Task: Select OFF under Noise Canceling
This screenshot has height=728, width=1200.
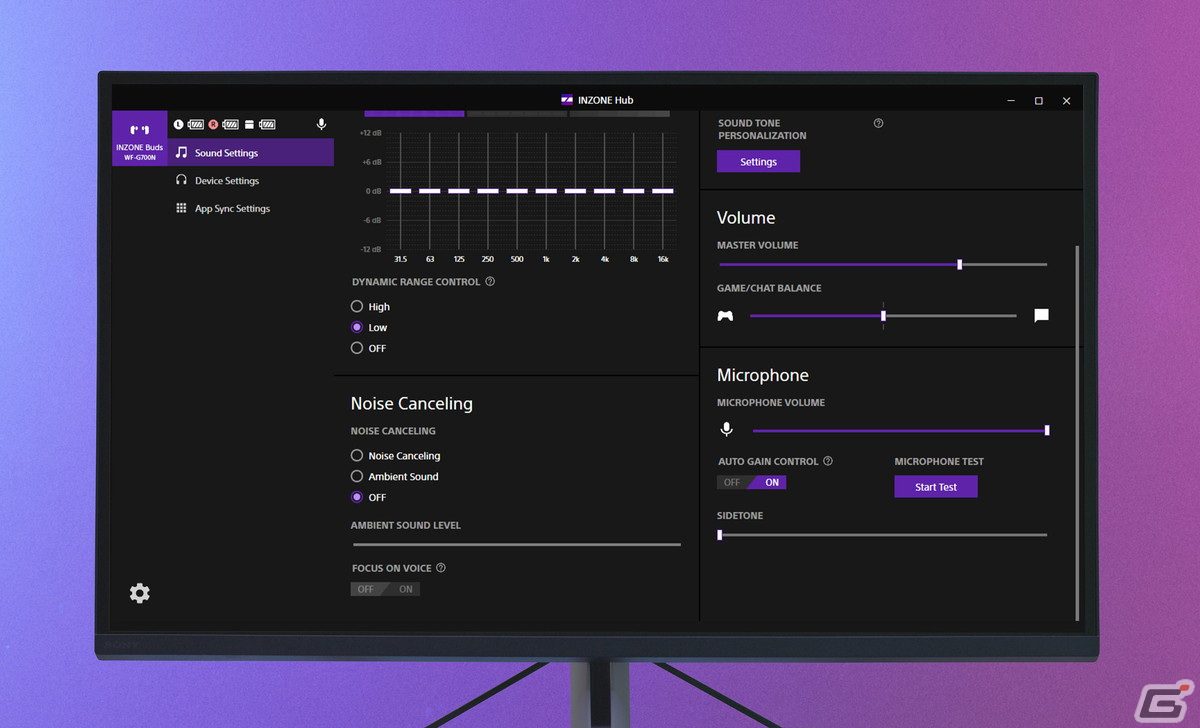Action: point(357,497)
